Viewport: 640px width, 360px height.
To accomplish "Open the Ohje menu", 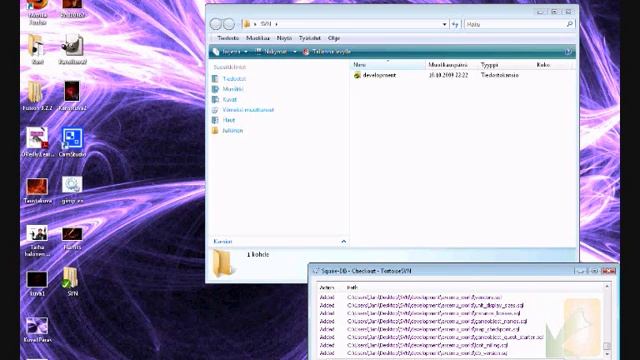I will (x=333, y=38).
